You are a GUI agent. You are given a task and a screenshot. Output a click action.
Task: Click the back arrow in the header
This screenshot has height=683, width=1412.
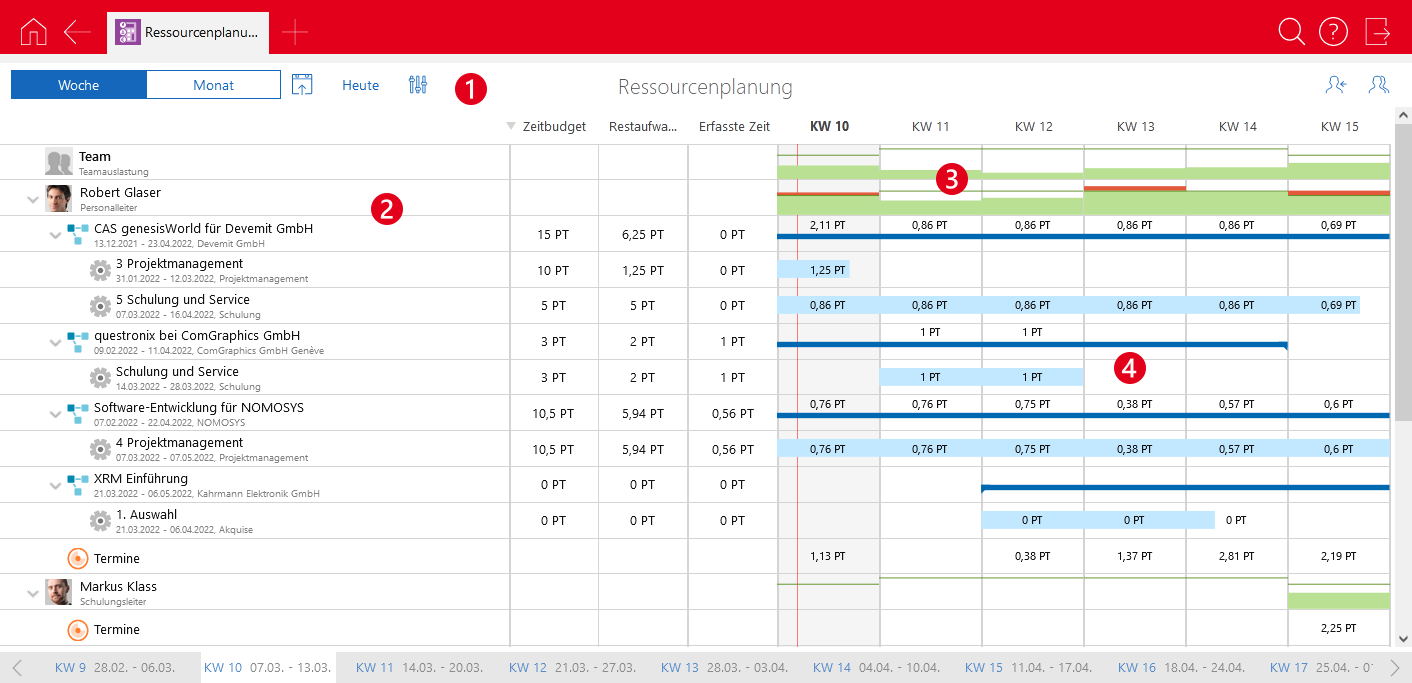click(77, 31)
